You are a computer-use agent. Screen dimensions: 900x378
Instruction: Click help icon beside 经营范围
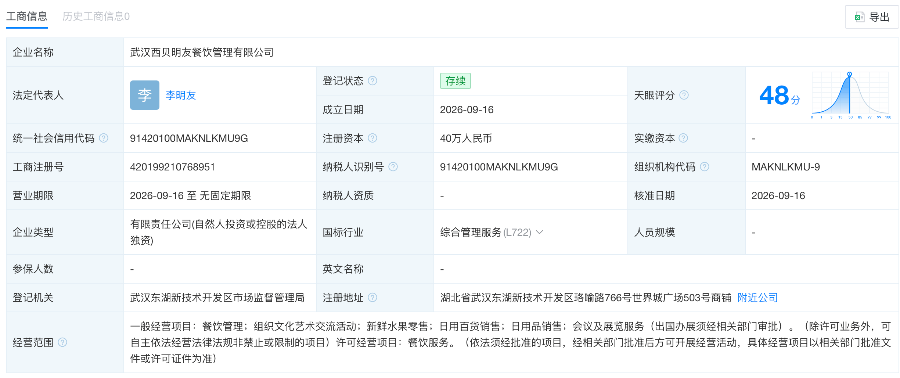click(62, 342)
